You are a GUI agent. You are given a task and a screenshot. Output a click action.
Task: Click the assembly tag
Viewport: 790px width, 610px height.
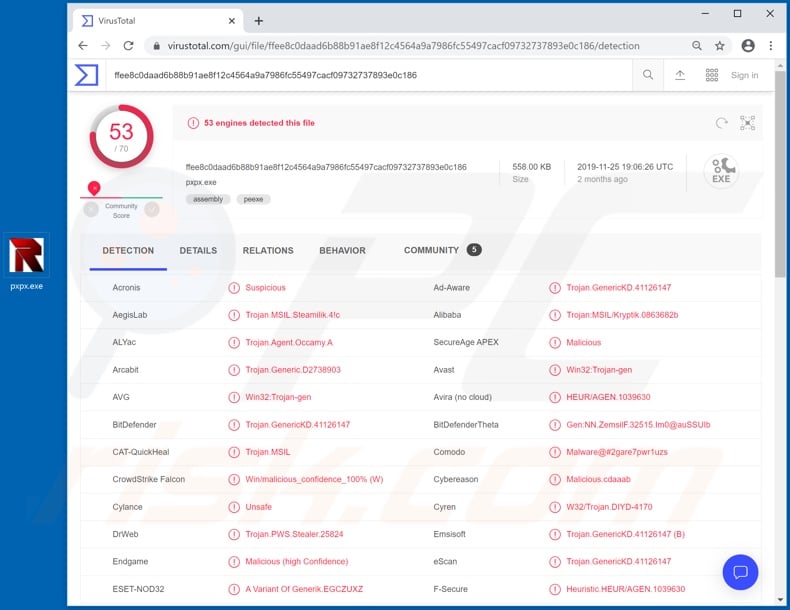[208, 199]
